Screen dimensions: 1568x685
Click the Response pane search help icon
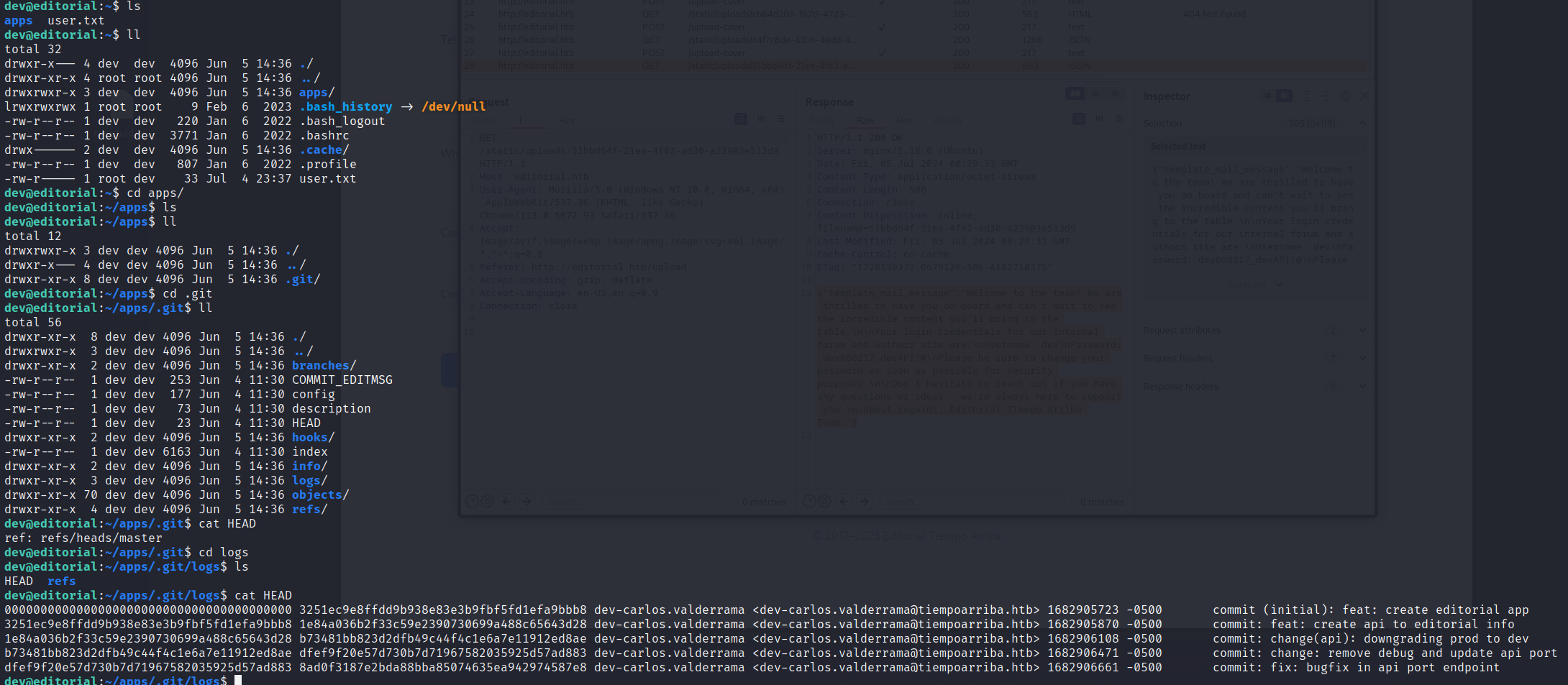tap(809, 502)
